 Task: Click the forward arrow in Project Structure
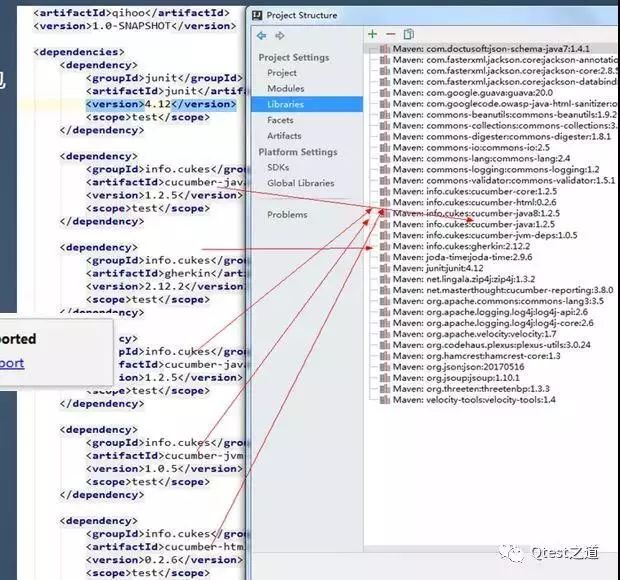[x=280, y=36]
